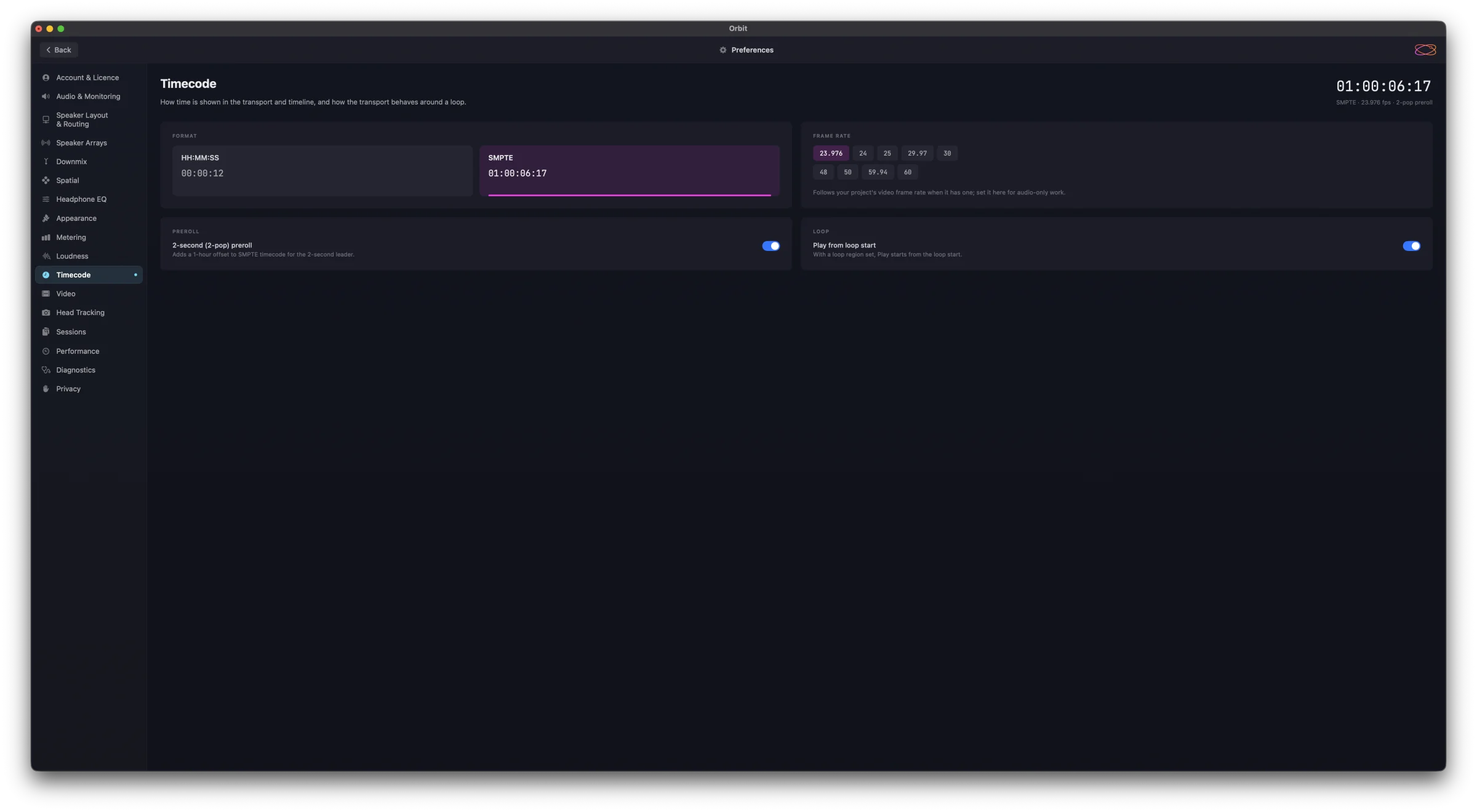Viewport: 1477px width, 812px height.
Task: Choose 23.976 frame rate
Action: 831,153
